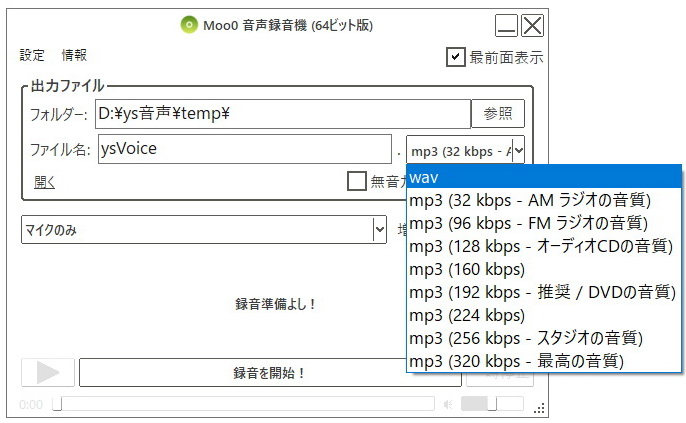Open the 設定 menu
686x423 pixels.
[32, 55]
